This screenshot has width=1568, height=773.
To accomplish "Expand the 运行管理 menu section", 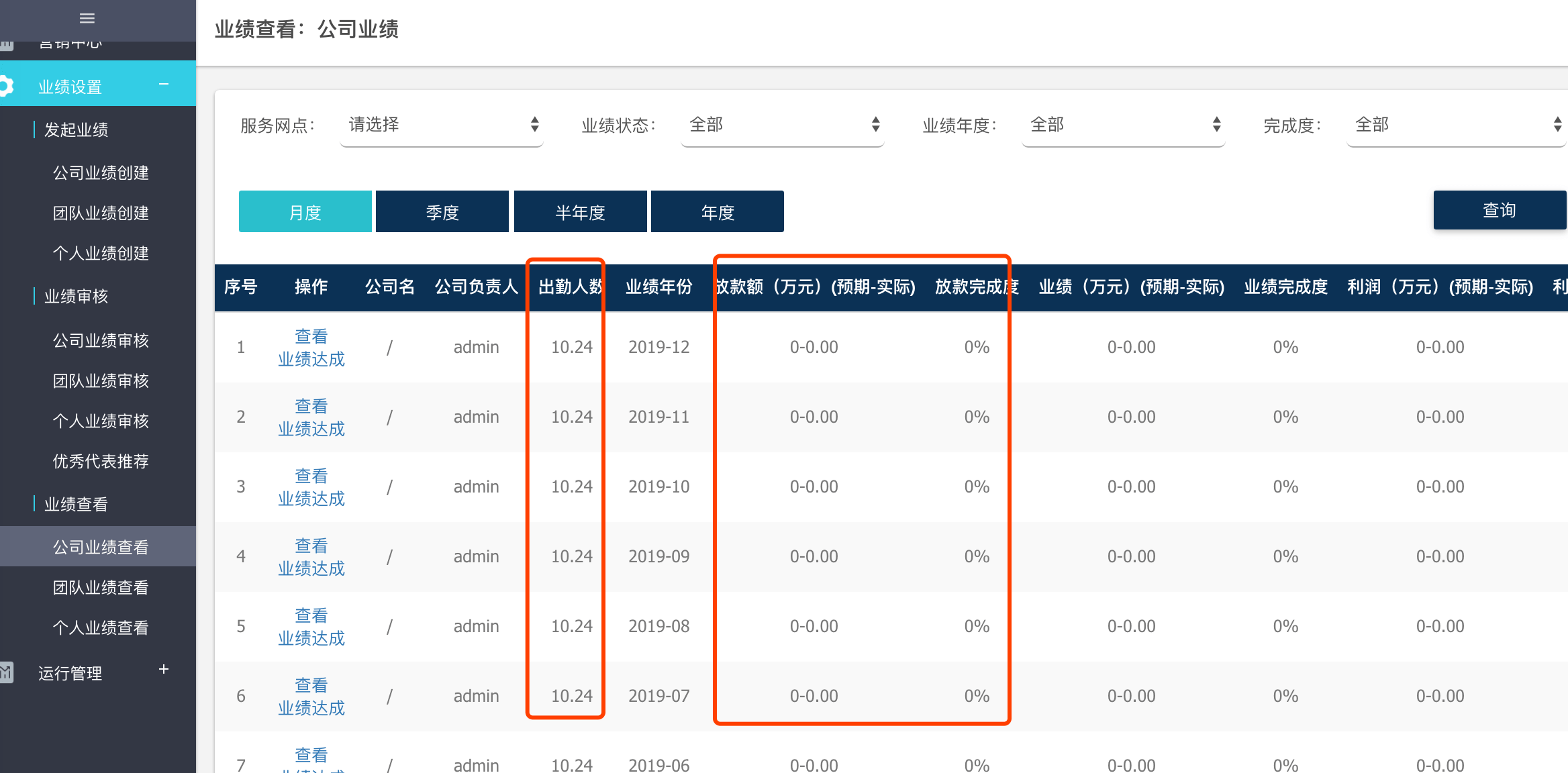I will tap(164, 669).
